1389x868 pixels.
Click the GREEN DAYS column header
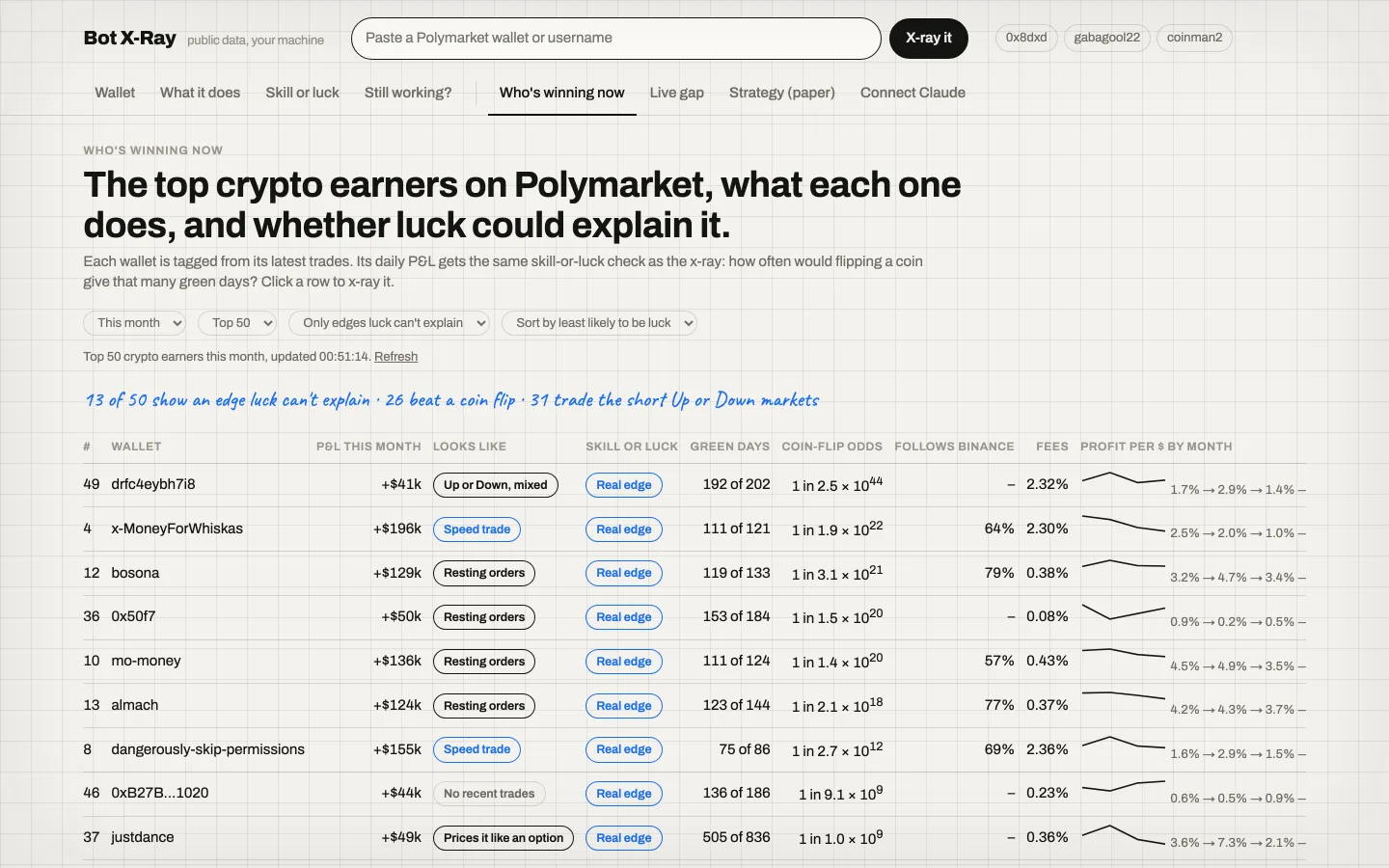[x=730, y=447]
